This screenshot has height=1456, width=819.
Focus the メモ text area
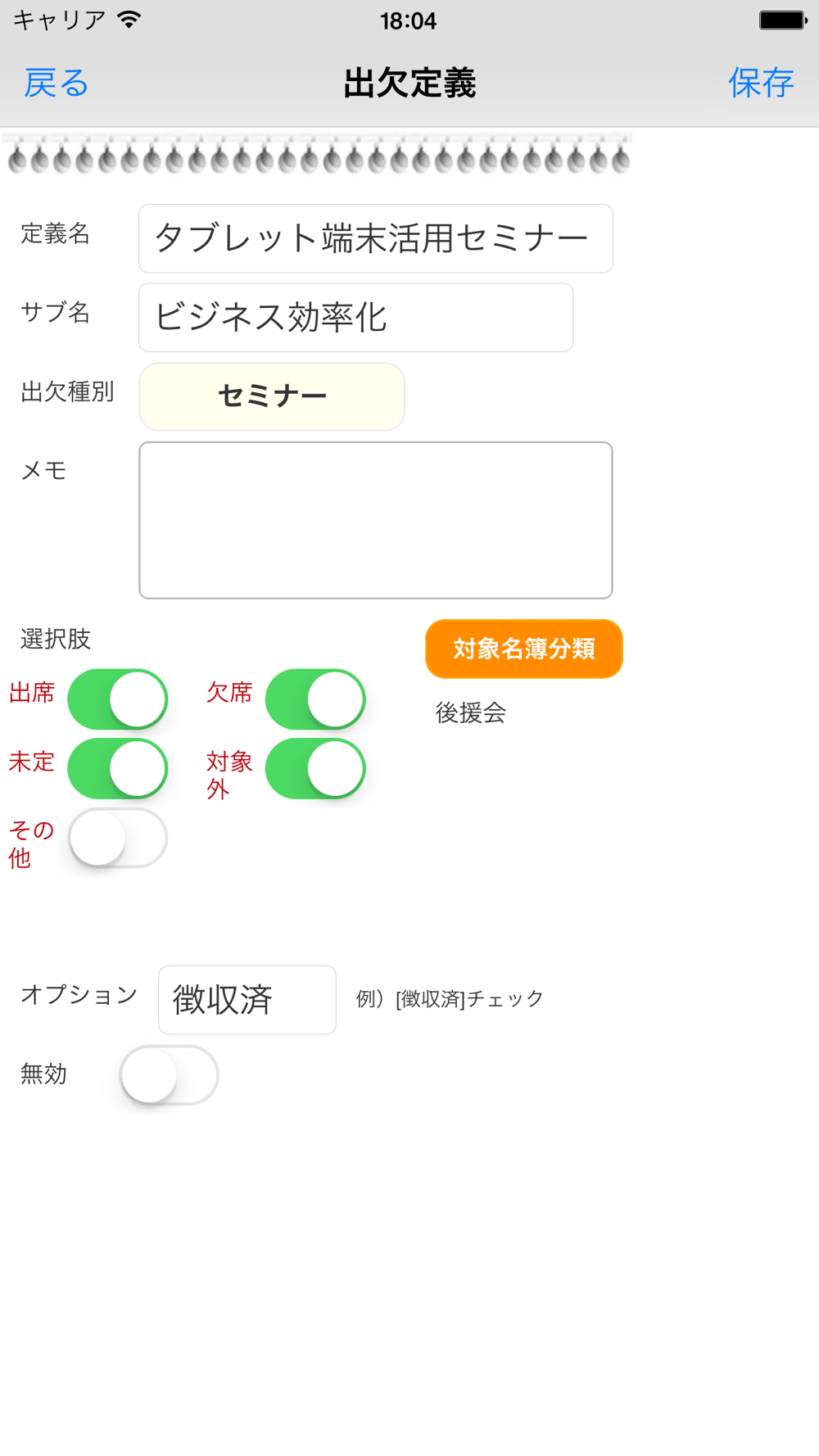click(x=375, y=520)
